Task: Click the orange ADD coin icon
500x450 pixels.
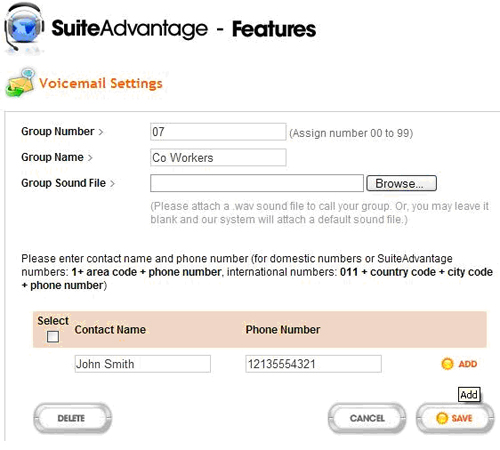Action: point(447,364)
